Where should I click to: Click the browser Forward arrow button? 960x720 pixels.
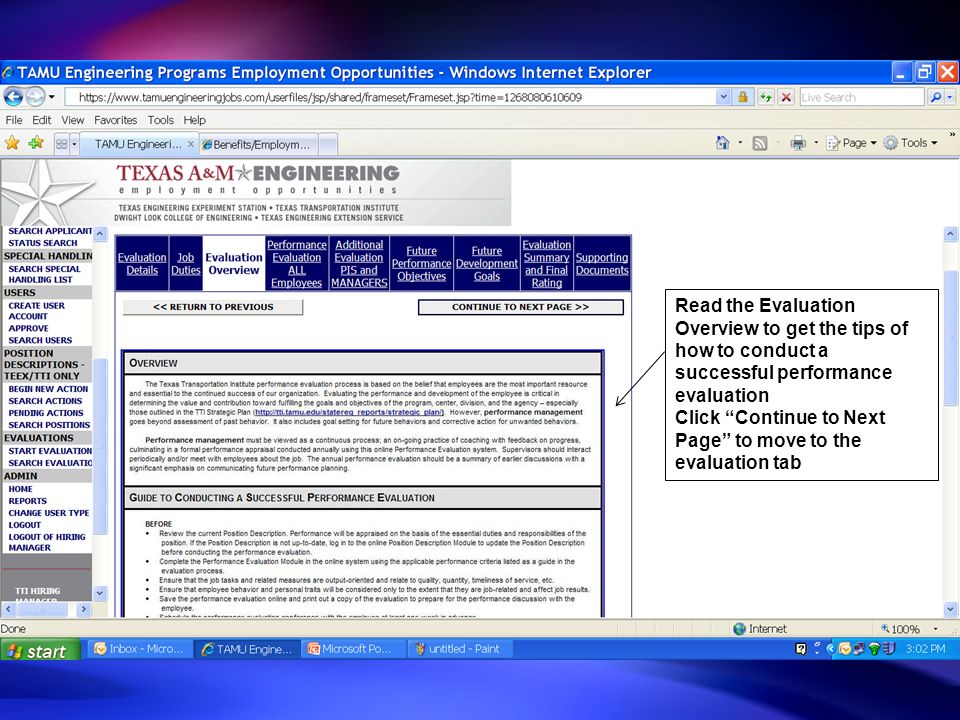[x=35, y=97]
